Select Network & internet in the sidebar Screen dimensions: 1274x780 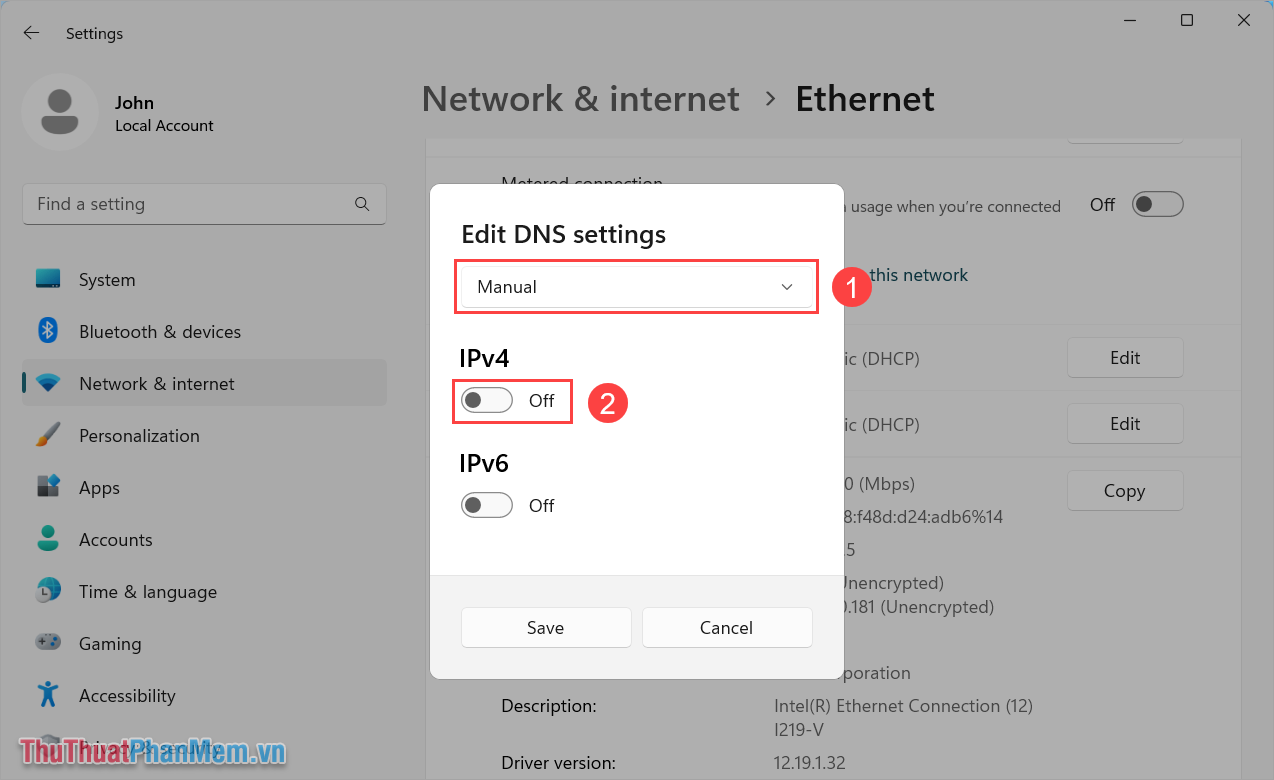156,383
